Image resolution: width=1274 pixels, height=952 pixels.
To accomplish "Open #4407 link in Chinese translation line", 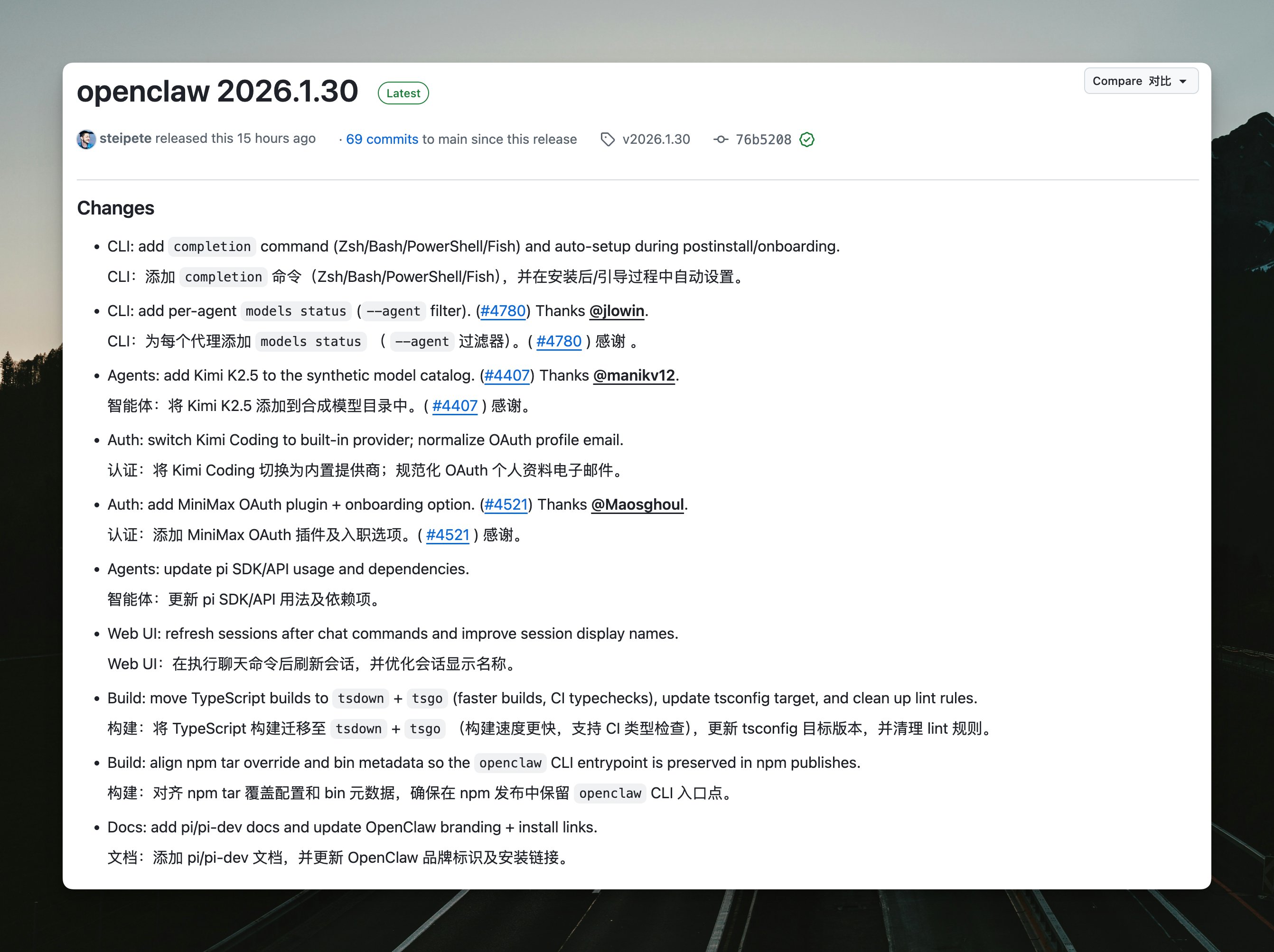I will pyautogui.click(x=454, y=406).
